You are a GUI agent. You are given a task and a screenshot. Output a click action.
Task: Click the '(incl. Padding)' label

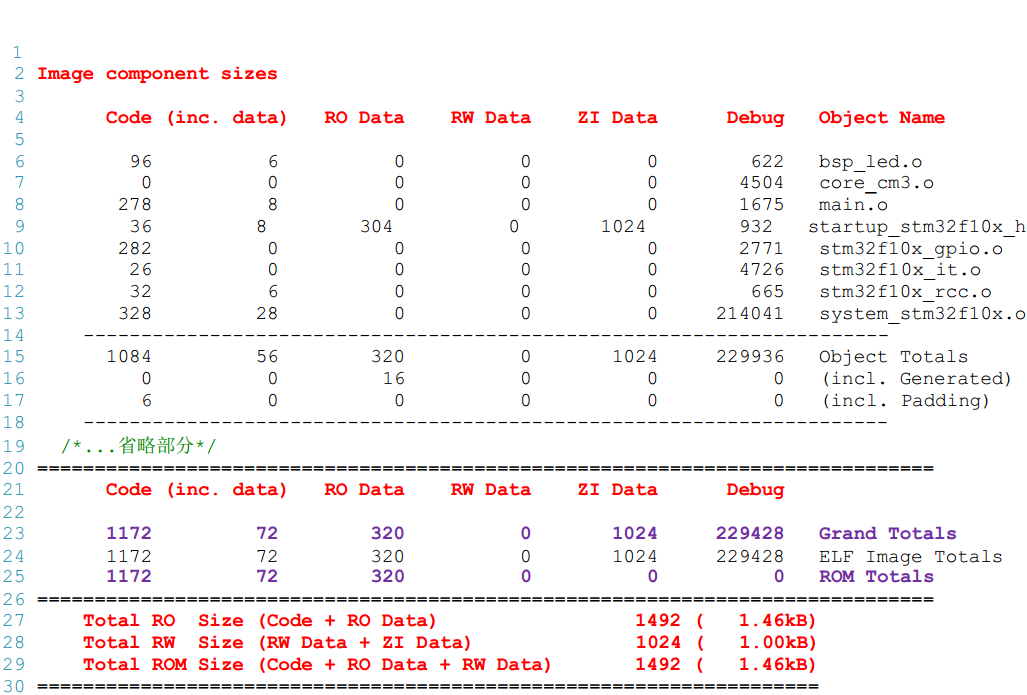906,401
